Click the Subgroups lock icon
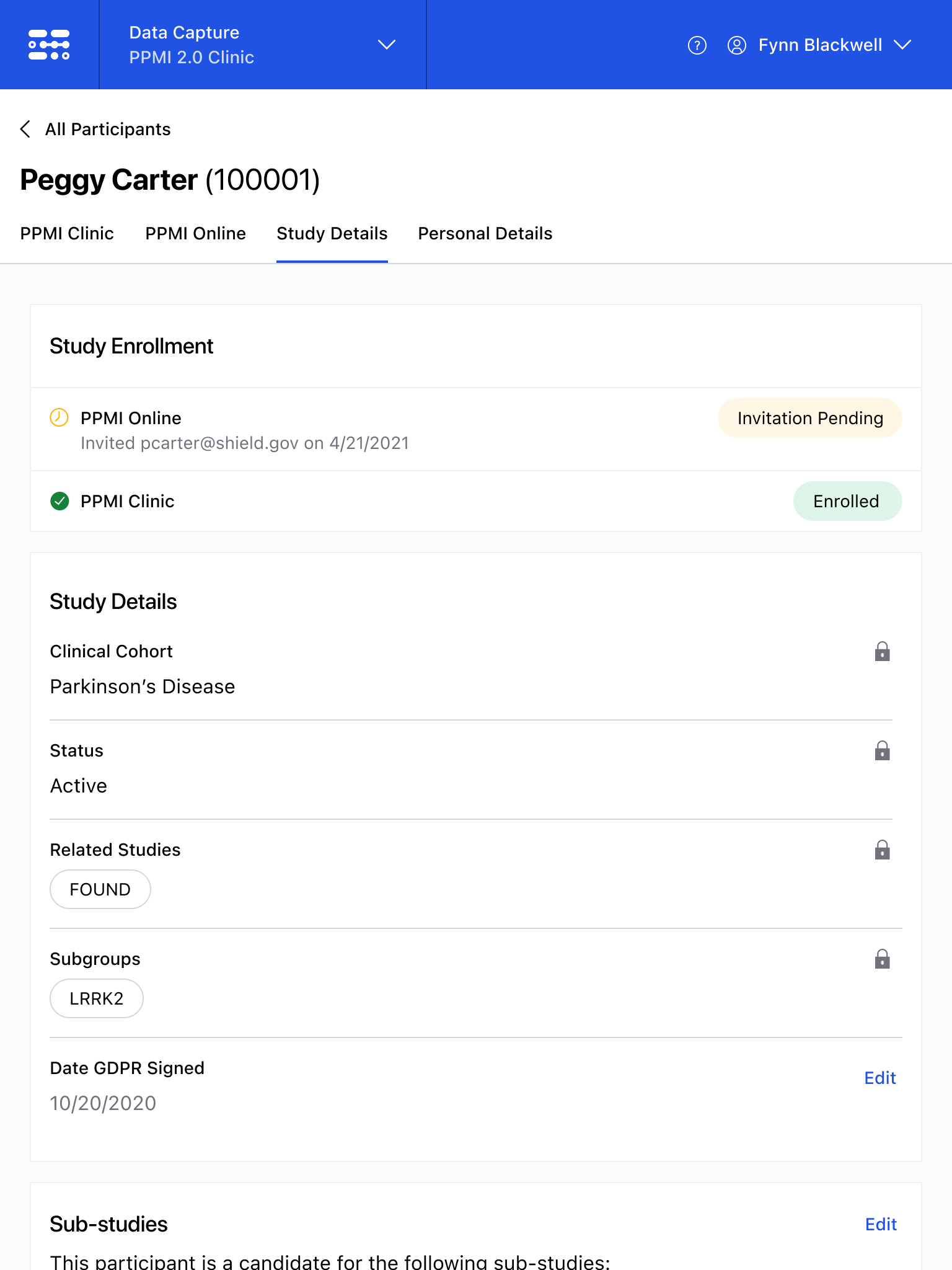The image size is (952, 1270). pos(882,959)
